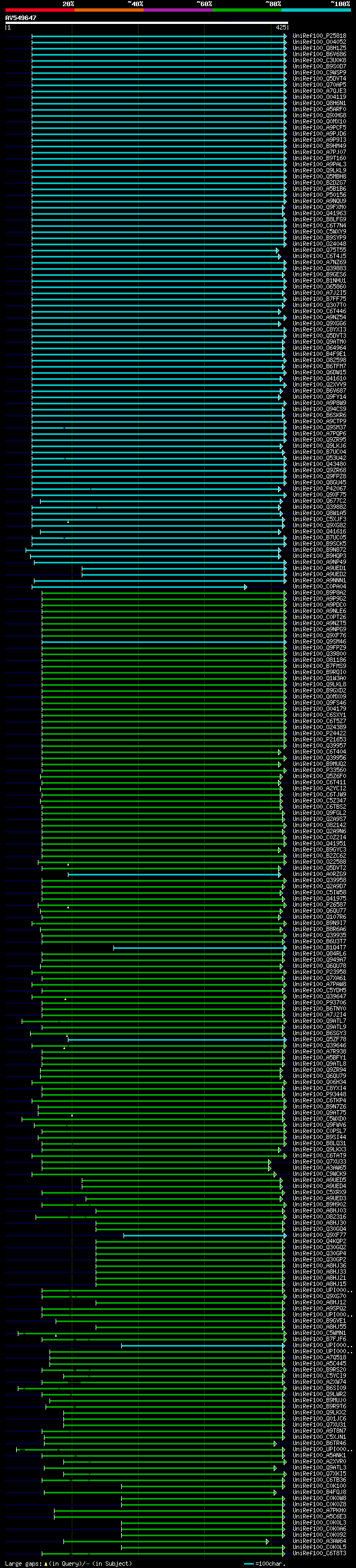
Task: Select the query name AV549647
Action: coord(21,18)
